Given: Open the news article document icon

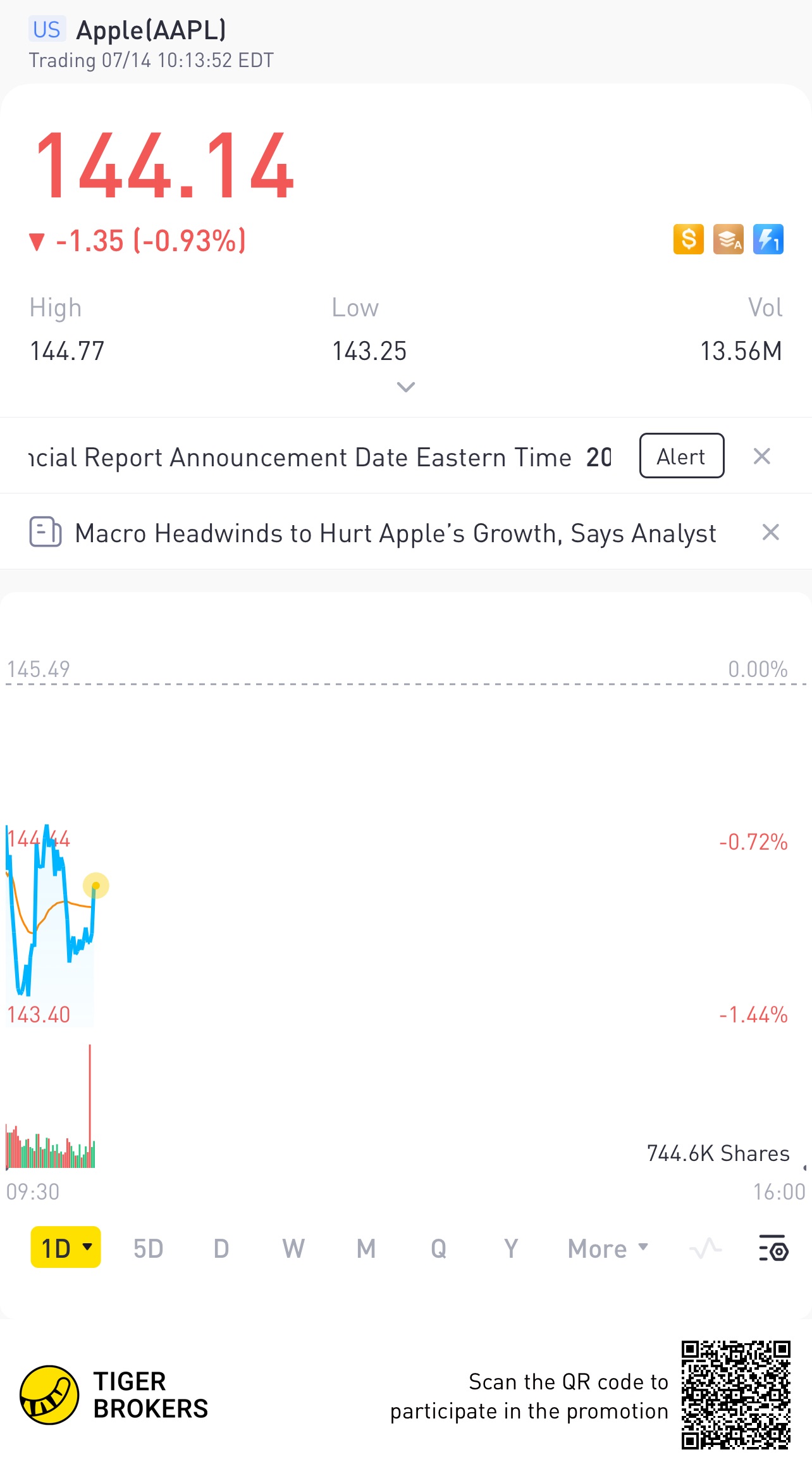Looking at the screenshot, I should pos(46,532).
